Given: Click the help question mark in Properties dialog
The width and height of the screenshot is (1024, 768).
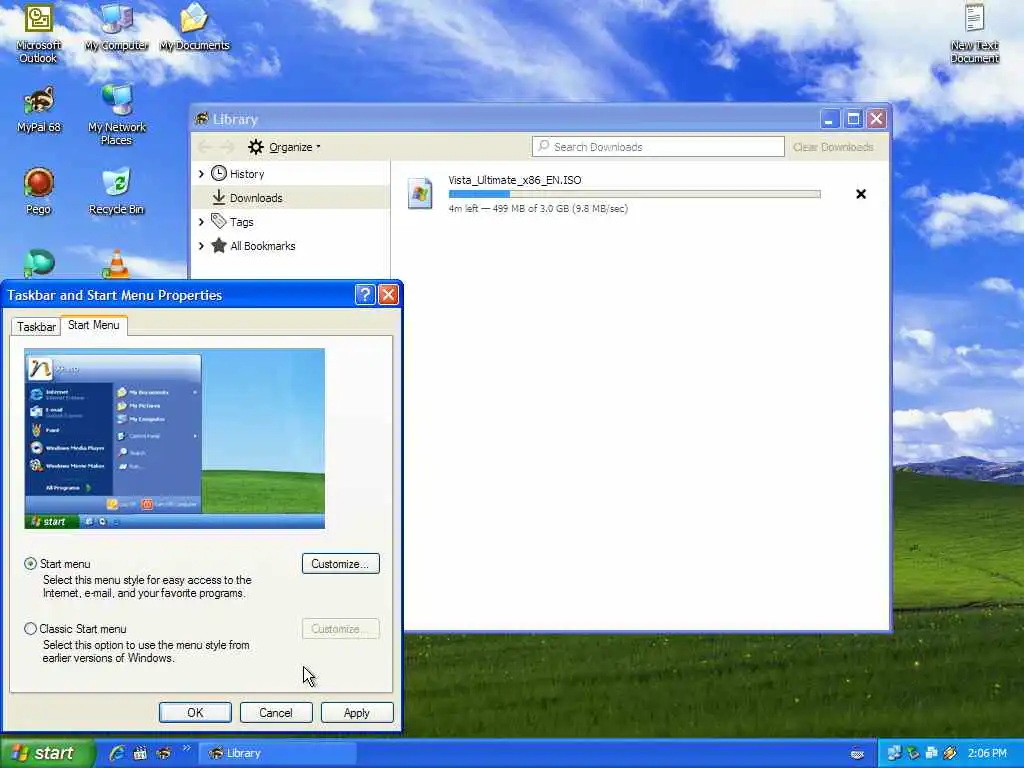Looking at the screenshot, I should tap(364, 295).
